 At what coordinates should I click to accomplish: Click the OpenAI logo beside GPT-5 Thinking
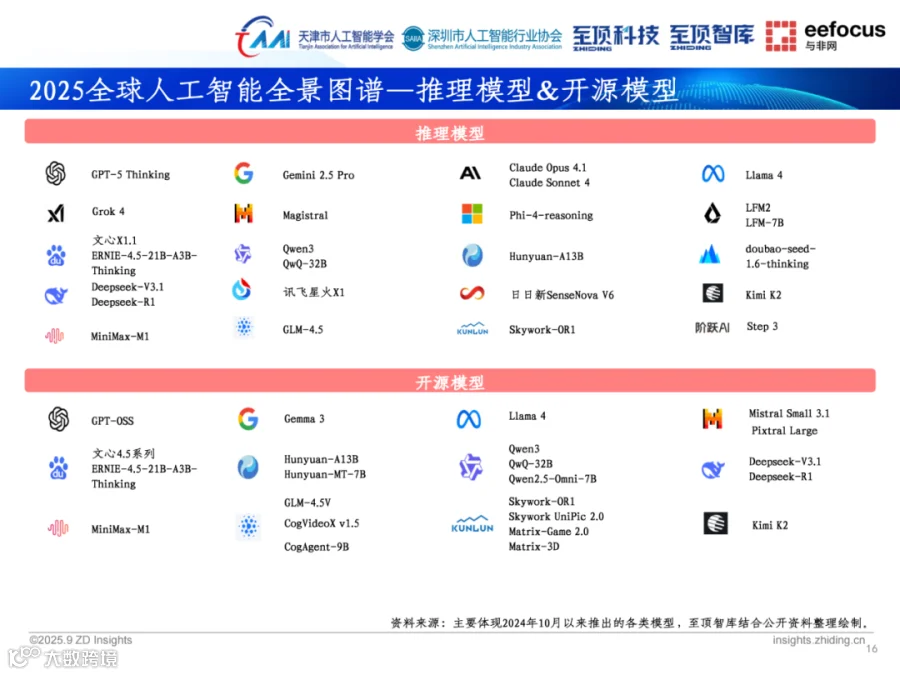tap(56, 173)
